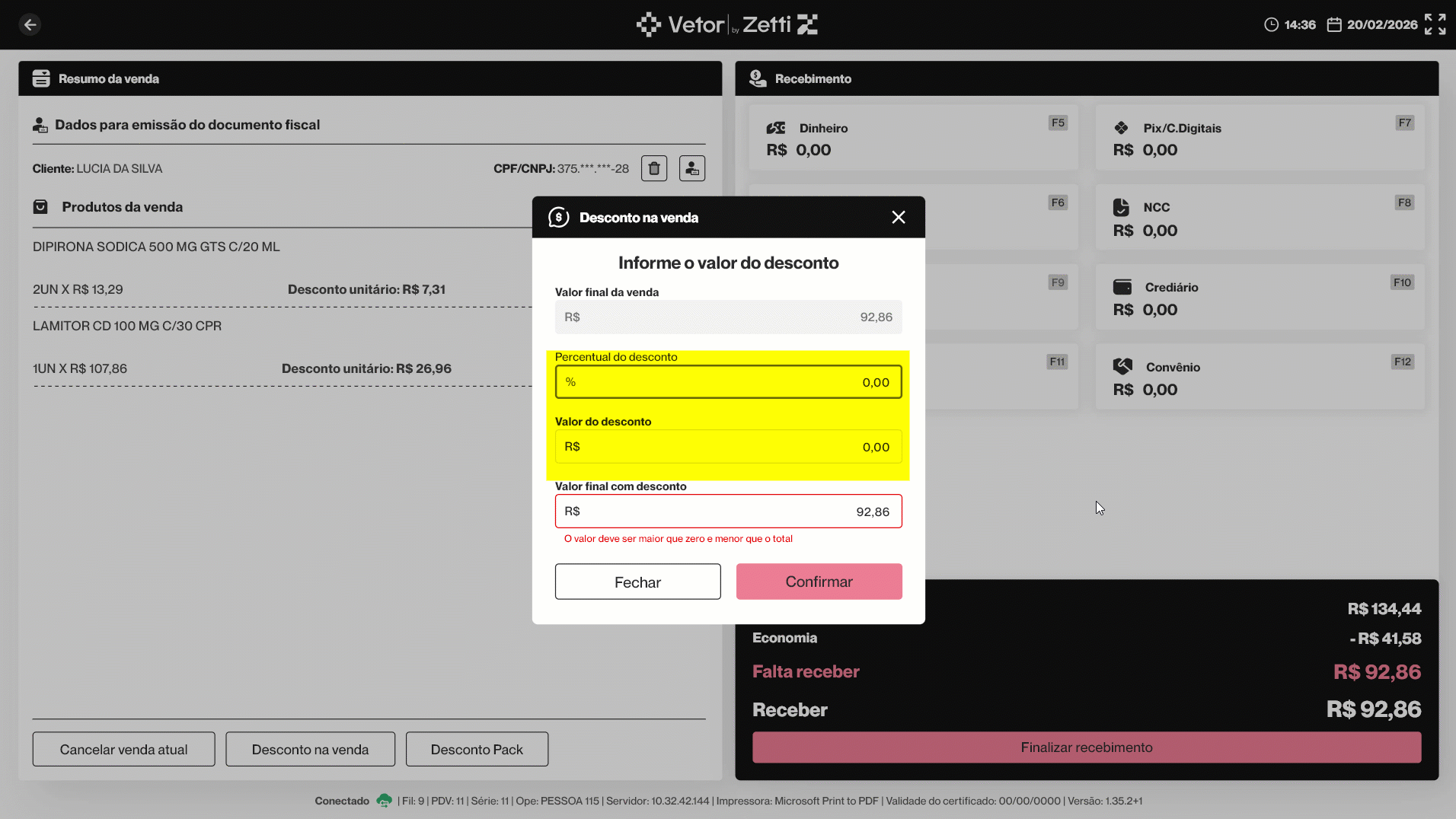This screenshot has width=1456, height=819.
Task: Confirm the discount with Confirmar
Action: pyautogui.click(x=819, y=582)
